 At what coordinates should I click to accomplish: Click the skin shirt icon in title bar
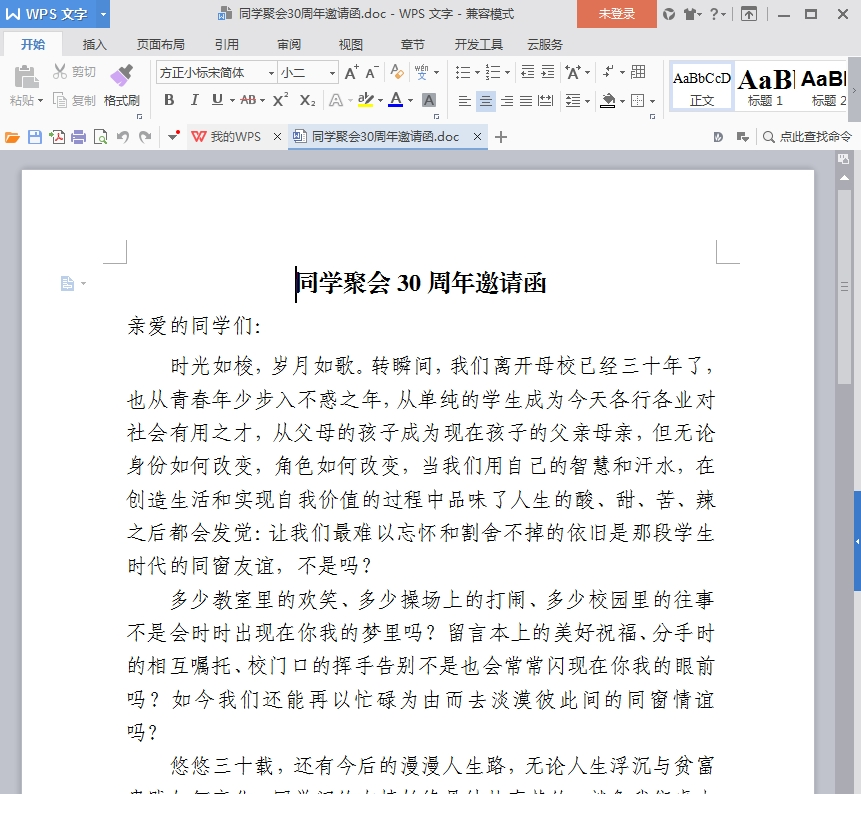[690, 14]
